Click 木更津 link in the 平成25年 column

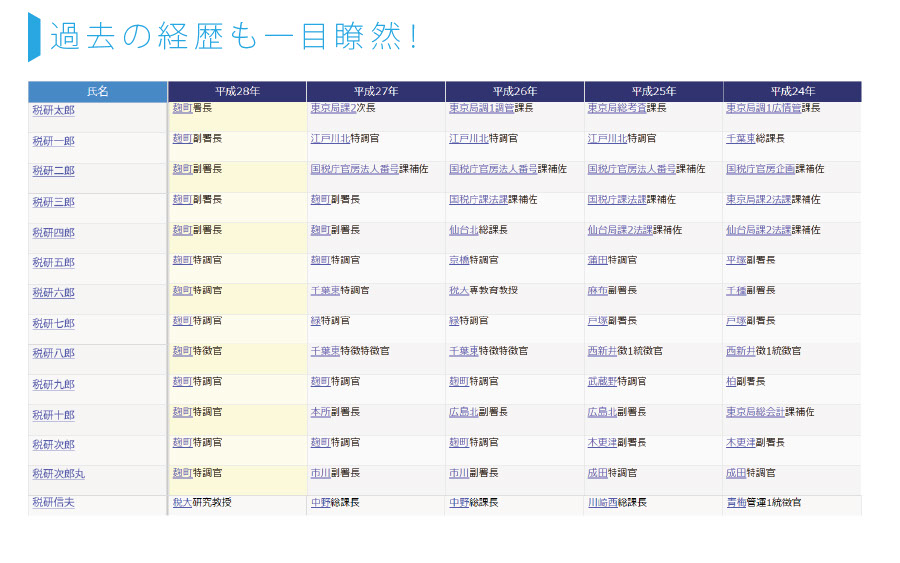602,442
